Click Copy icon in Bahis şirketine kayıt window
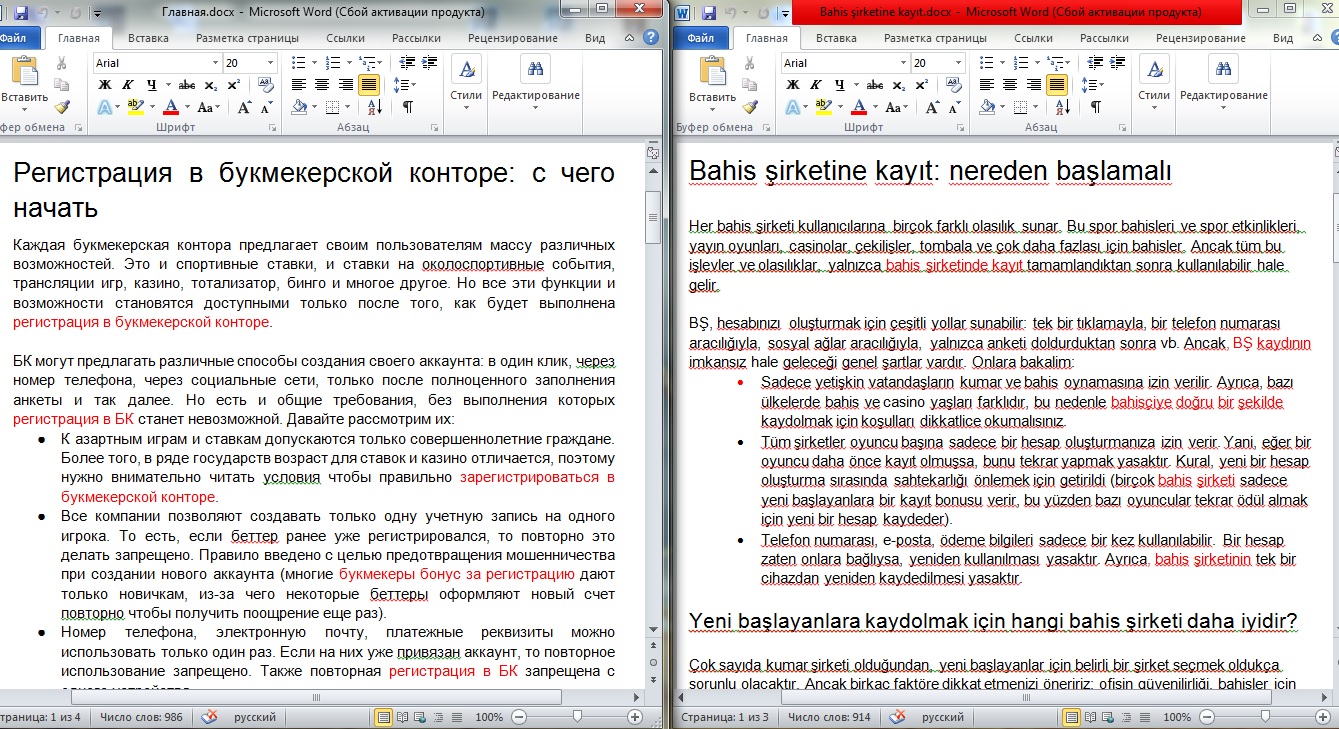The image size is (1339, 729). [x=750, y=85]
